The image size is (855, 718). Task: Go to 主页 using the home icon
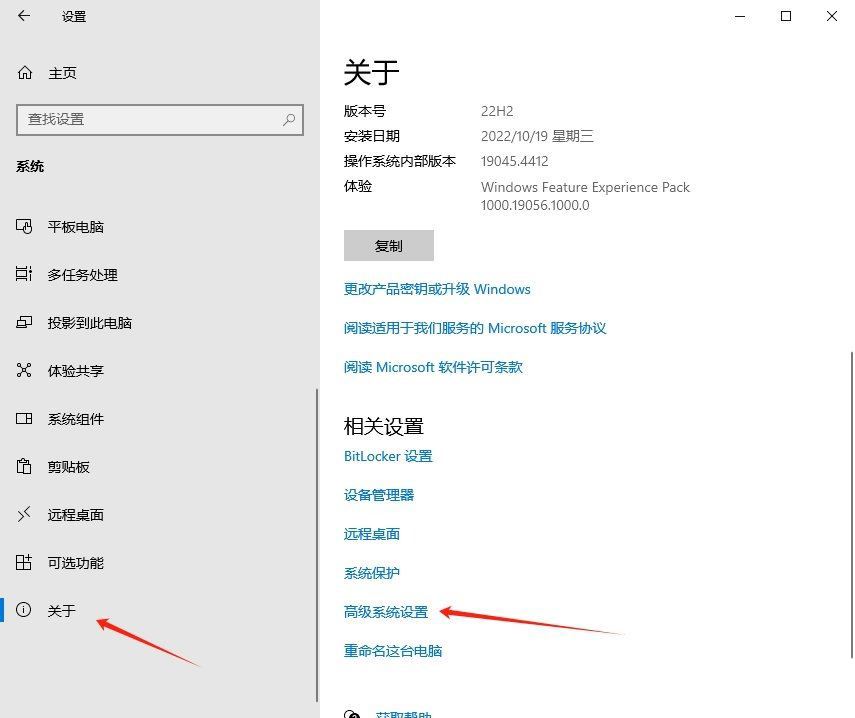(62, 73)
